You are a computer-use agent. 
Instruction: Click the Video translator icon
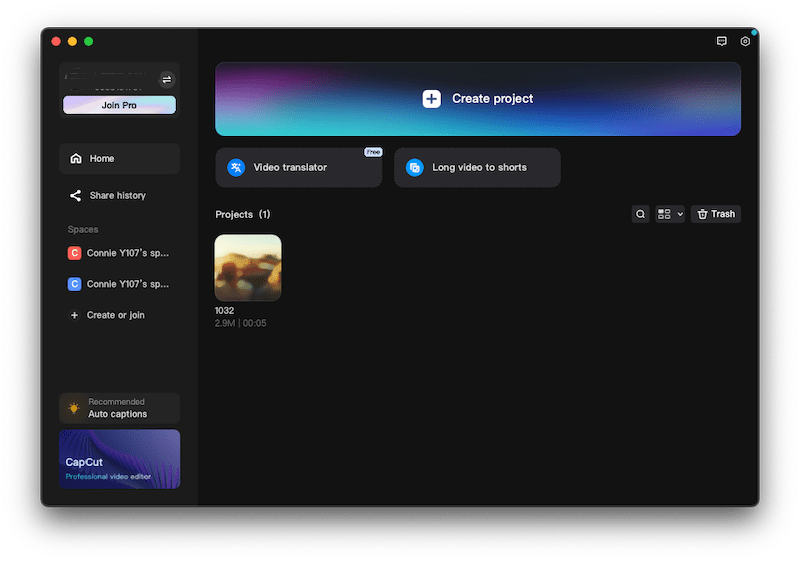[235, 168]
